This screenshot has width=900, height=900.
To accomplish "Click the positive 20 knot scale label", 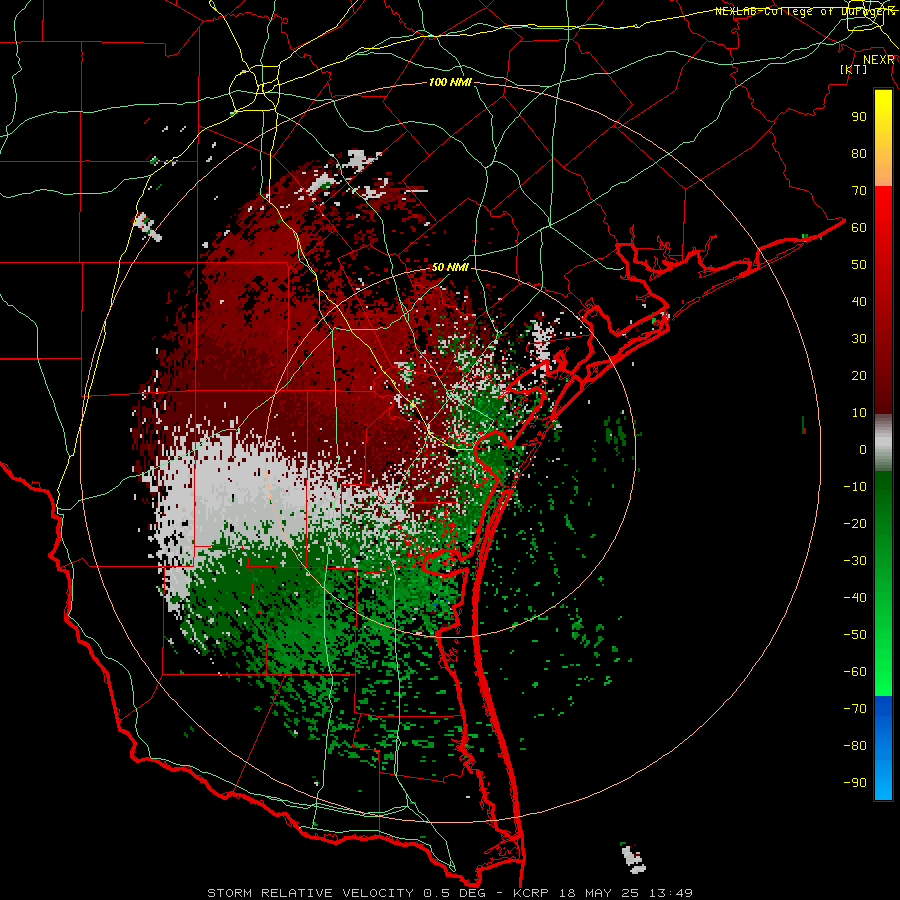I will click(859, 376).
